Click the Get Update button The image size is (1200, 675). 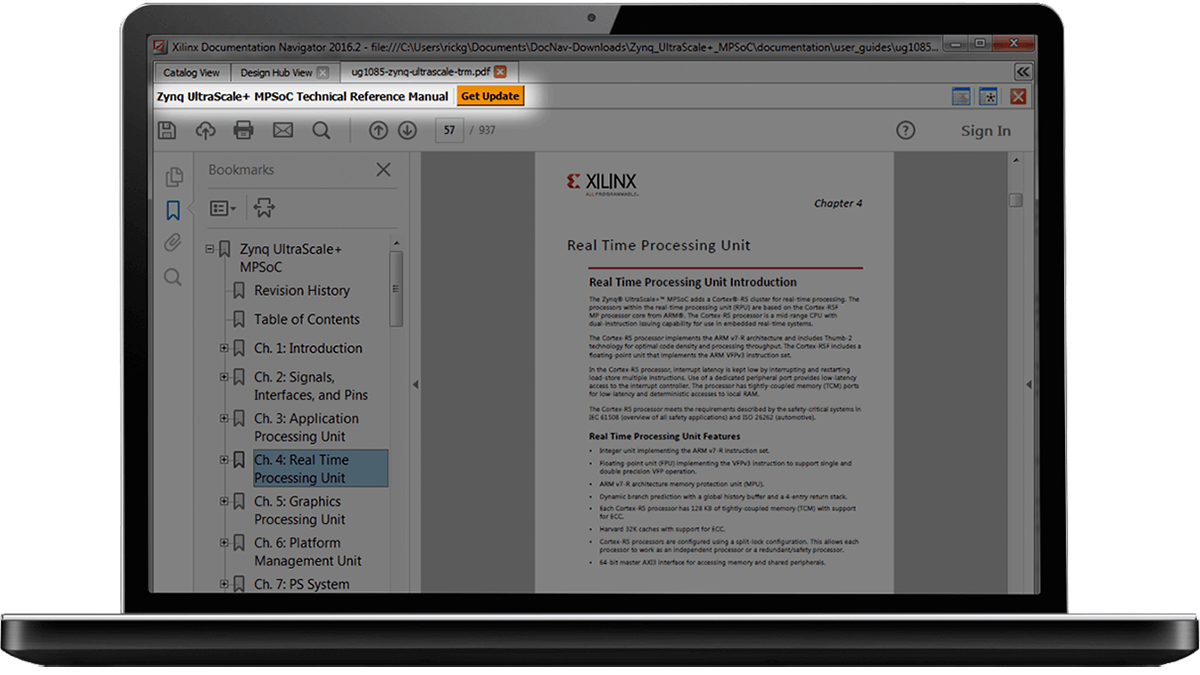click(490, 97)
